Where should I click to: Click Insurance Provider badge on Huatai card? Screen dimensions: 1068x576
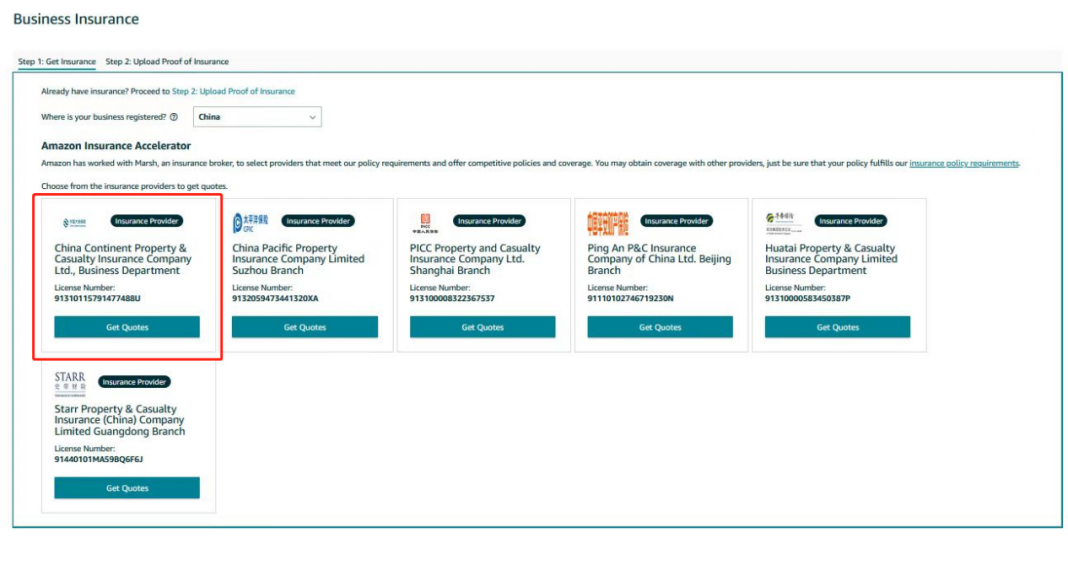tap(851, 221)
